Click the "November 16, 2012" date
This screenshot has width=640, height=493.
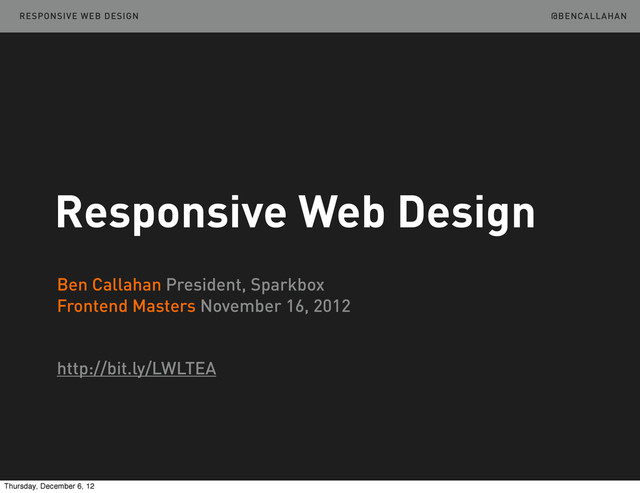(x=276, y=306)
